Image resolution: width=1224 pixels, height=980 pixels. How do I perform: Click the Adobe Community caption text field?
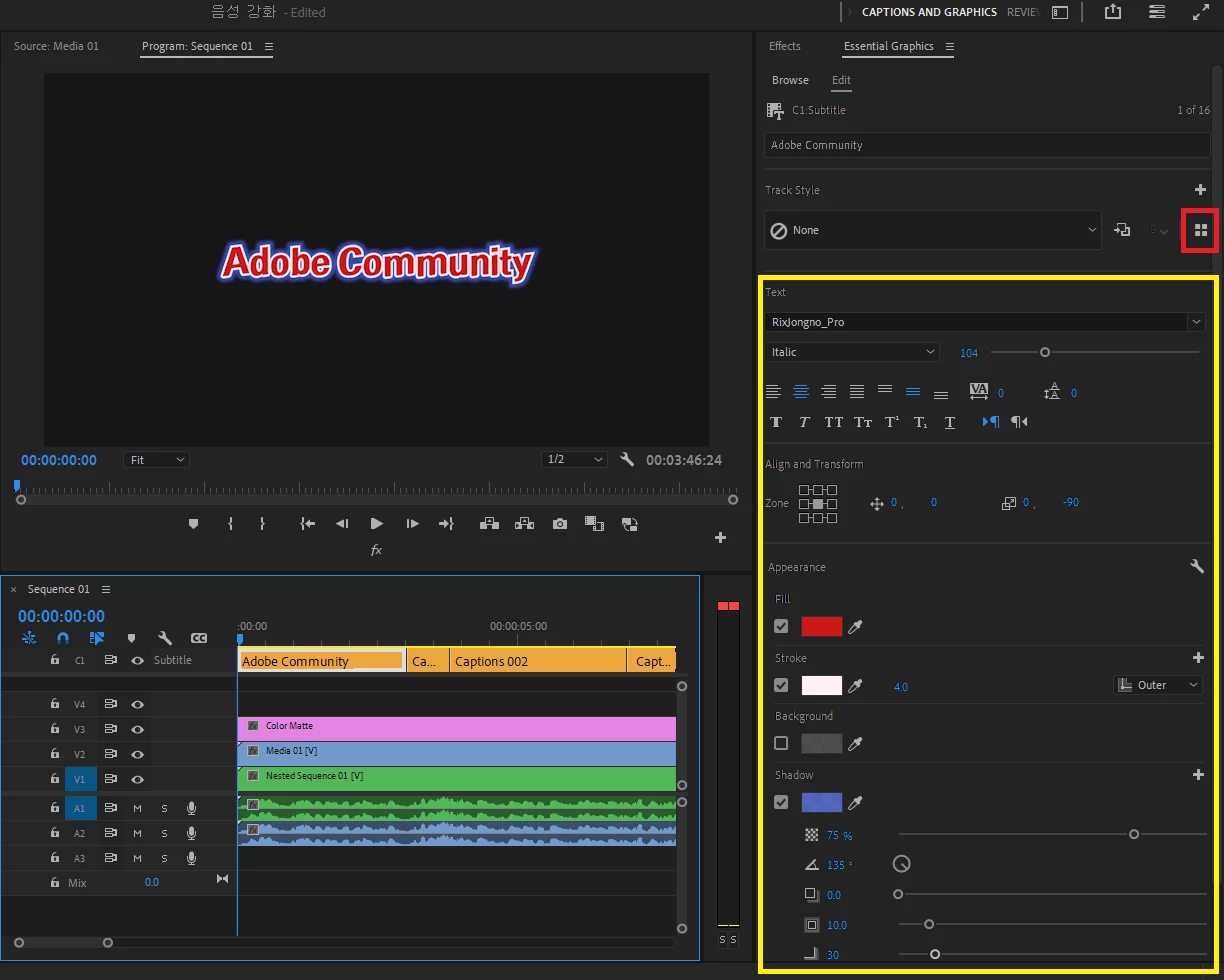987,145
